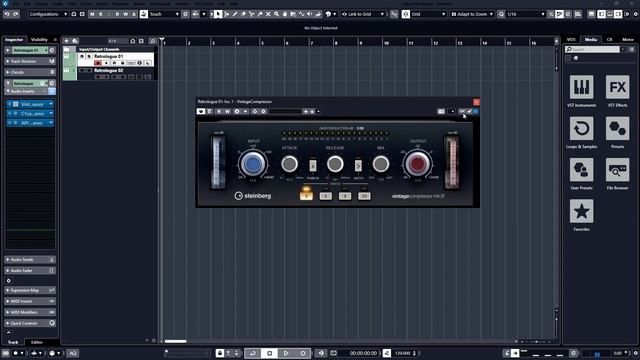Select the Split scissors tool
640x360 pixels.
251,14
